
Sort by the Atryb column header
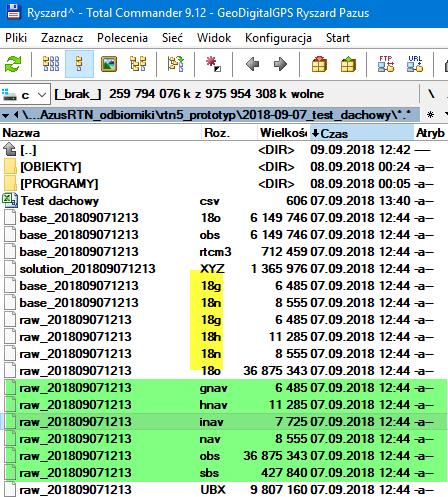point(431,133)
